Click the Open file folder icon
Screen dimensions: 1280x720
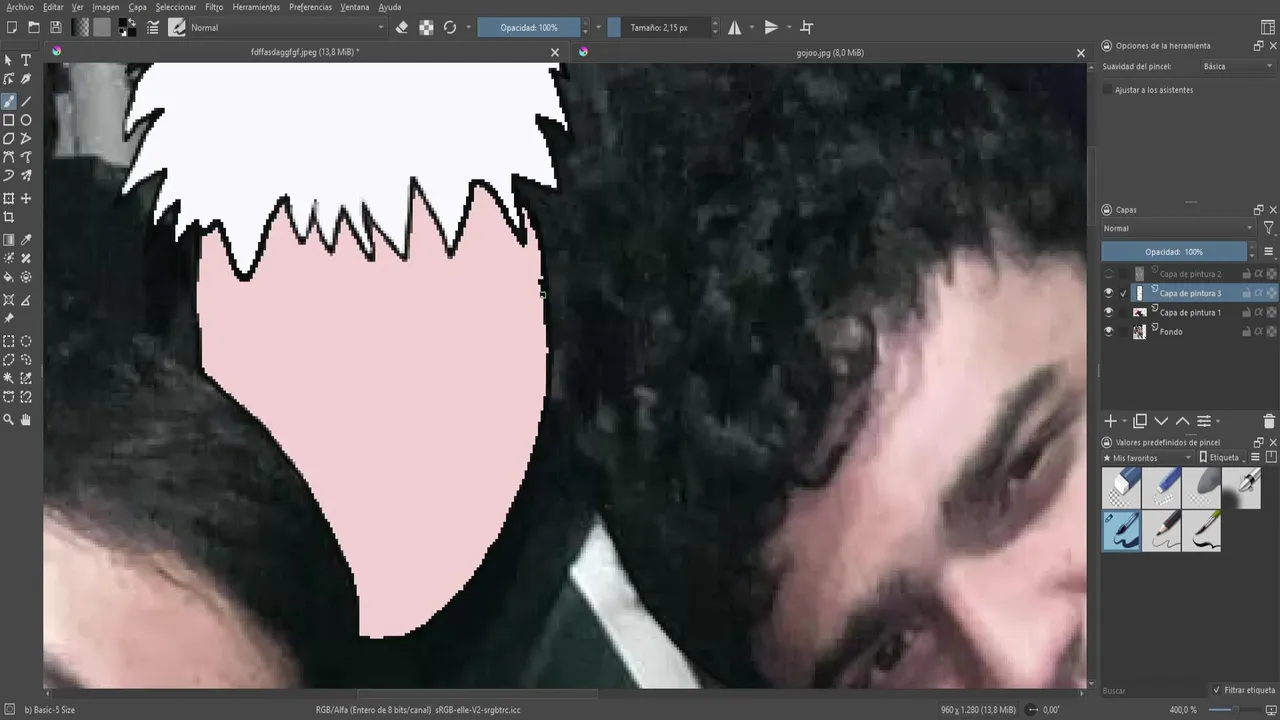[x=34, y=28]
